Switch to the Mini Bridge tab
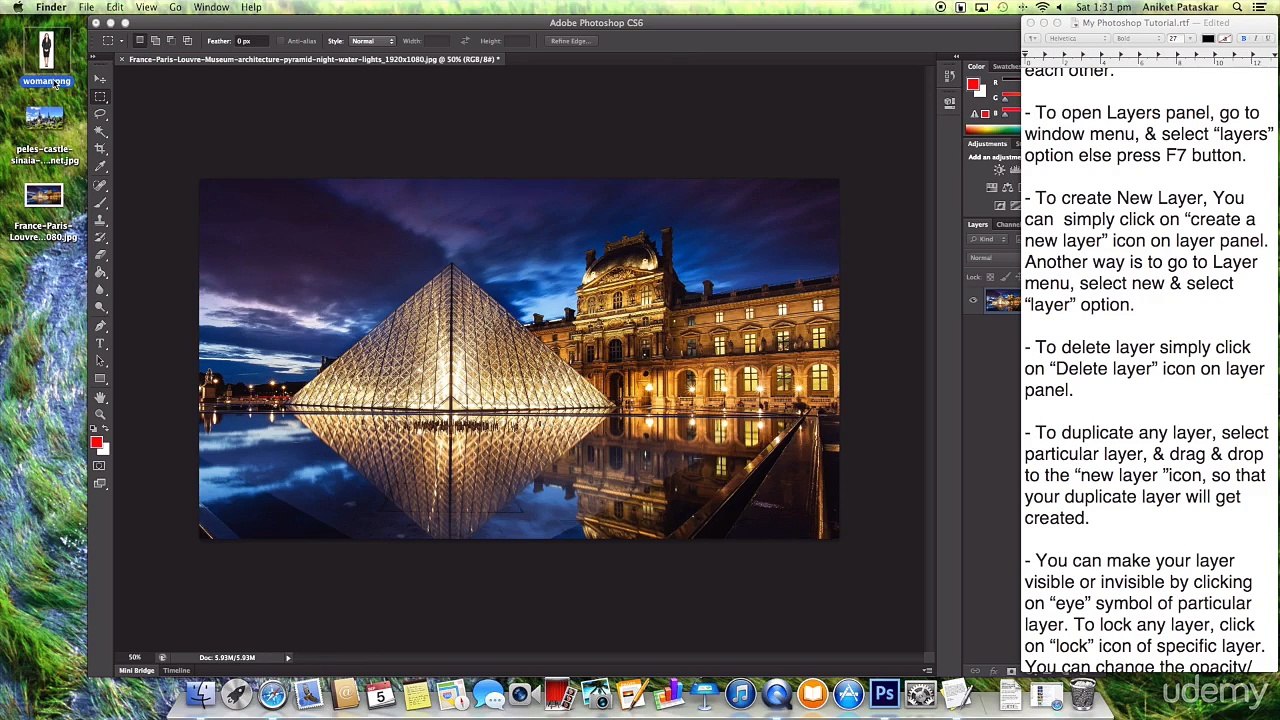1280x720 pixels. [137, 671]
